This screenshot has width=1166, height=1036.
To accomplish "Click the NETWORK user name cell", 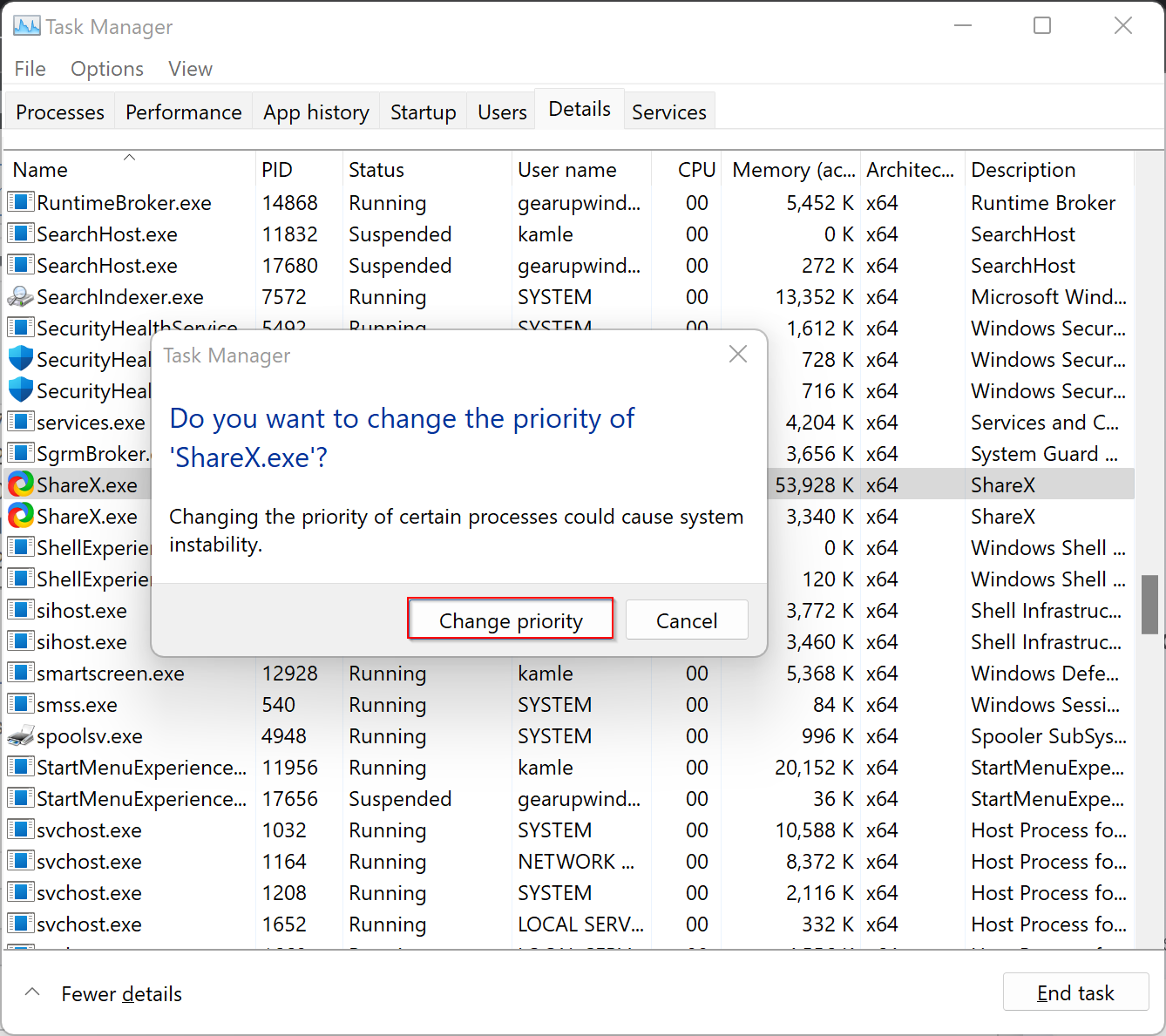I will click(576, 861).
